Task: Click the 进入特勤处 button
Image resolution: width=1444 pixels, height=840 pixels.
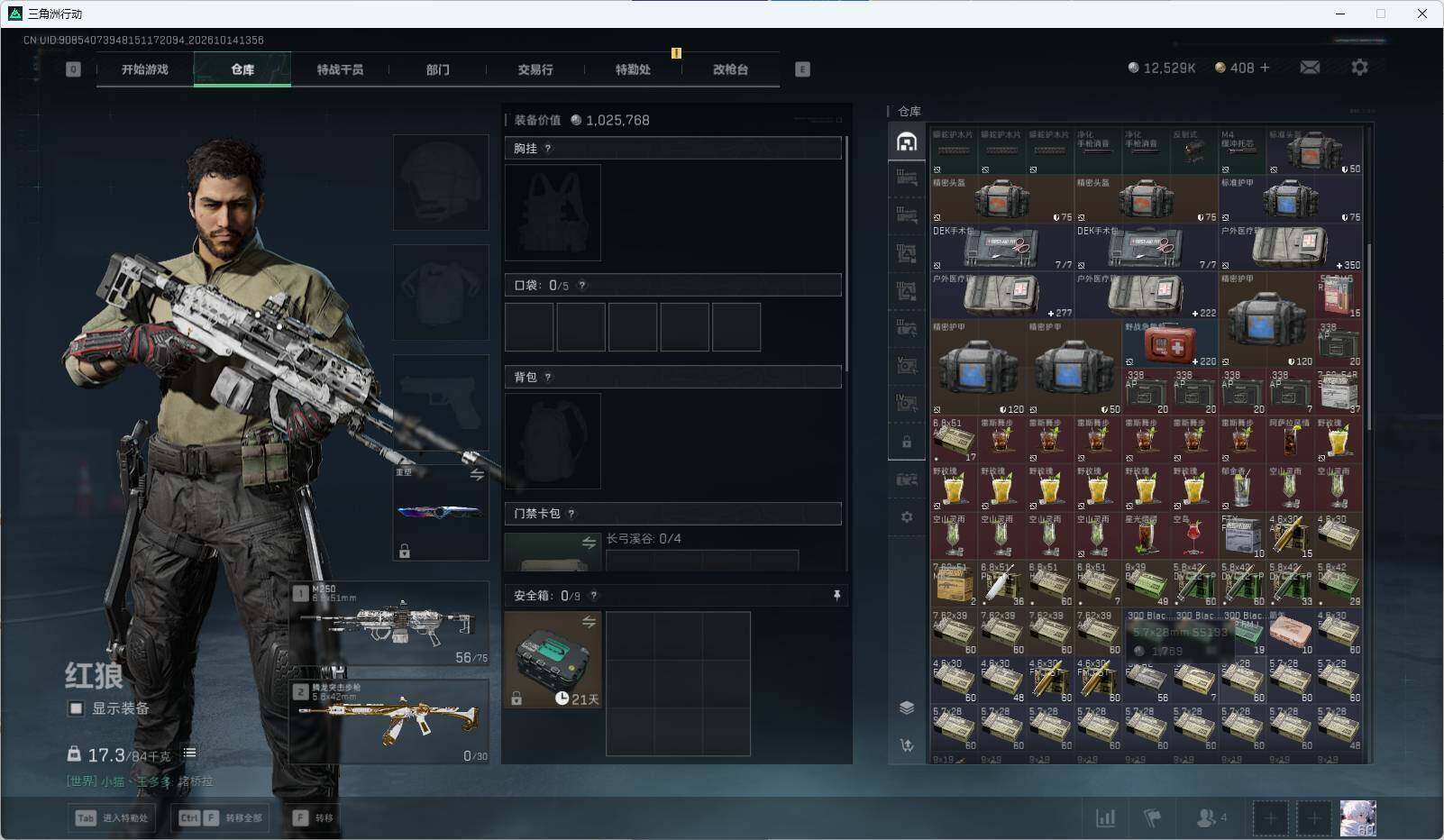Action: (x=112, y=818)
